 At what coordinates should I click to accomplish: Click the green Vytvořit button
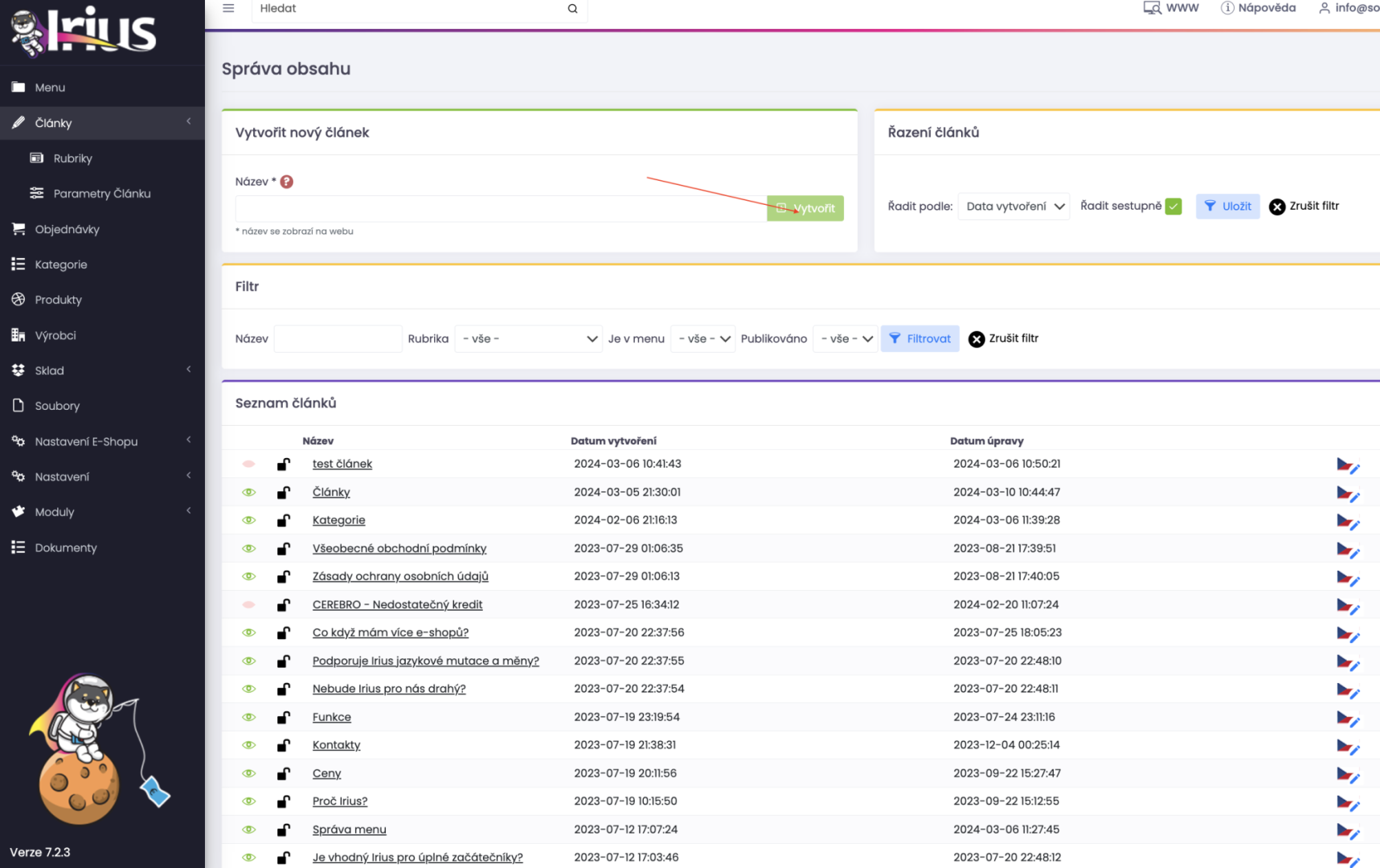pyautogui.click(x=805, y=208)
